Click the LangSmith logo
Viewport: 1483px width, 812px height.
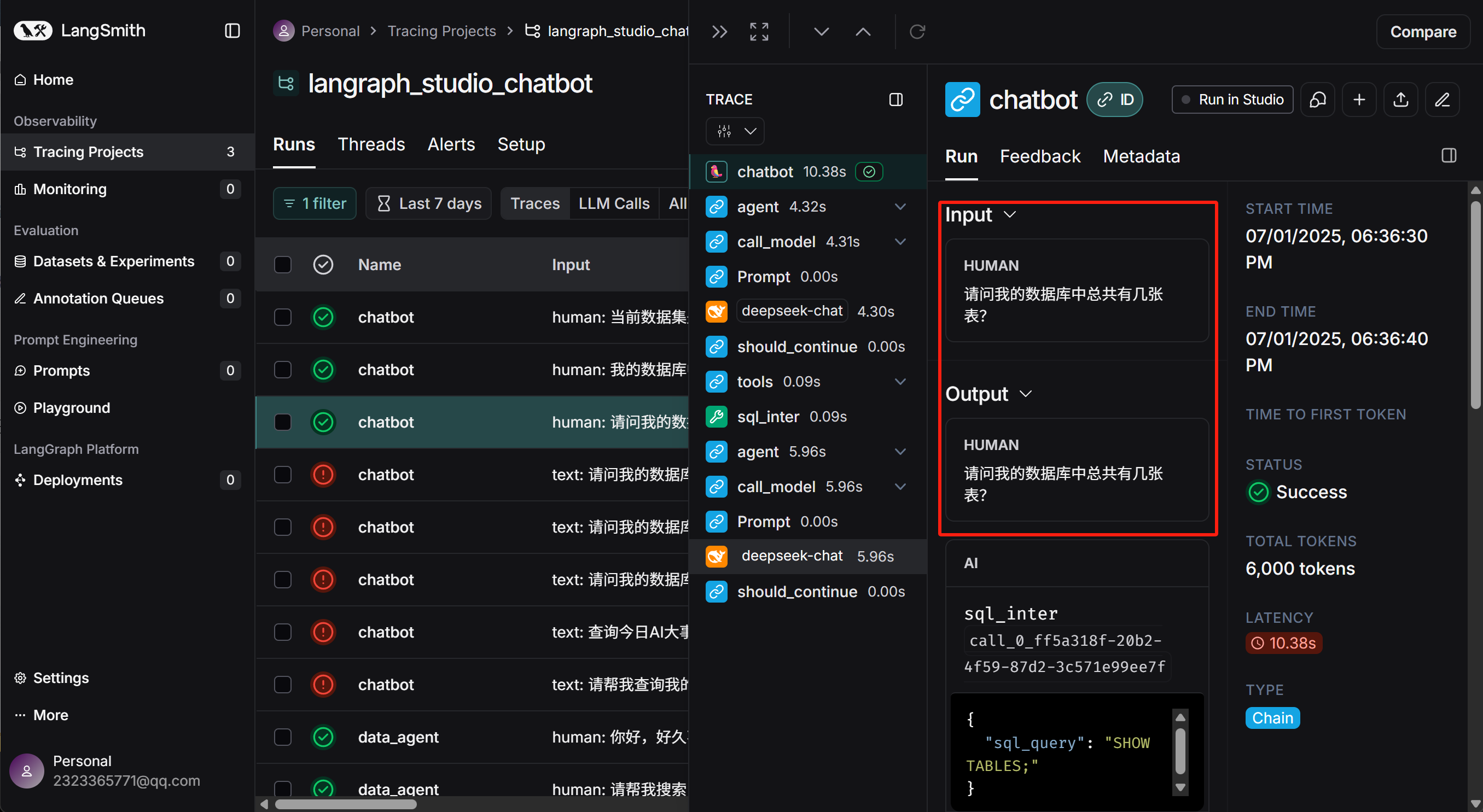pos(79,31)
